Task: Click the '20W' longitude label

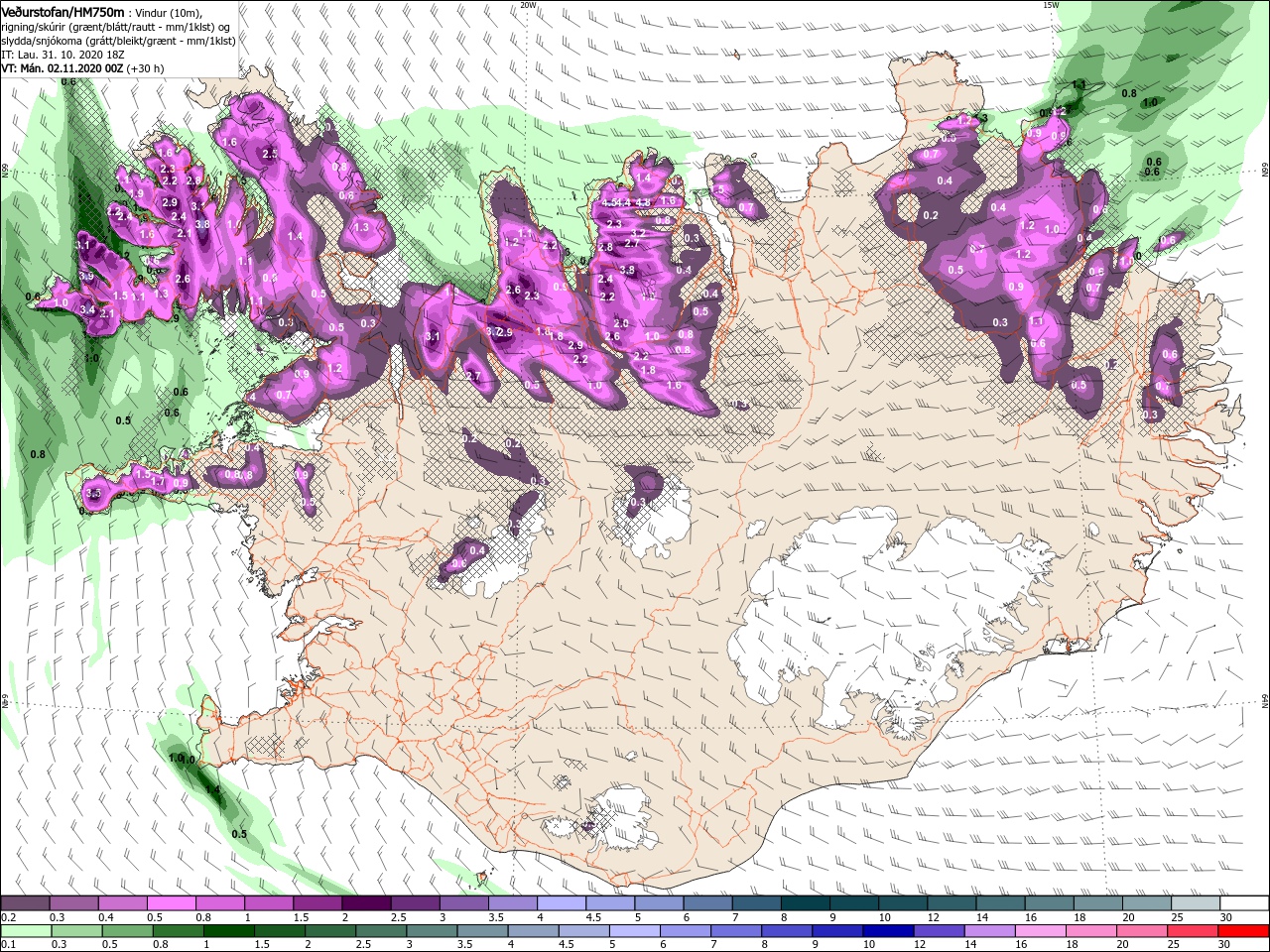Action: click(x=528, y=5)
